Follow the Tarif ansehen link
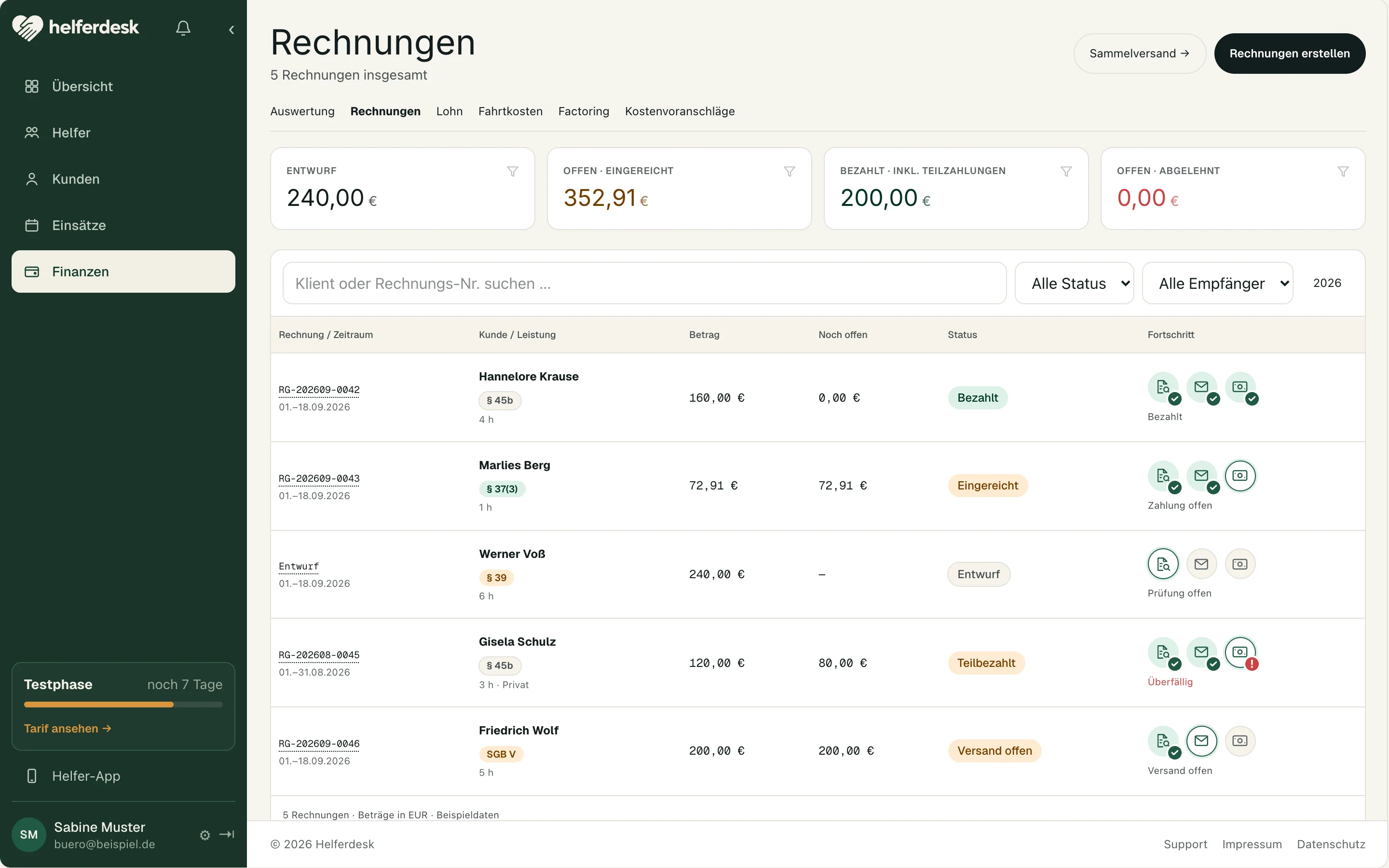1389x868 pixels. [68, 729]
